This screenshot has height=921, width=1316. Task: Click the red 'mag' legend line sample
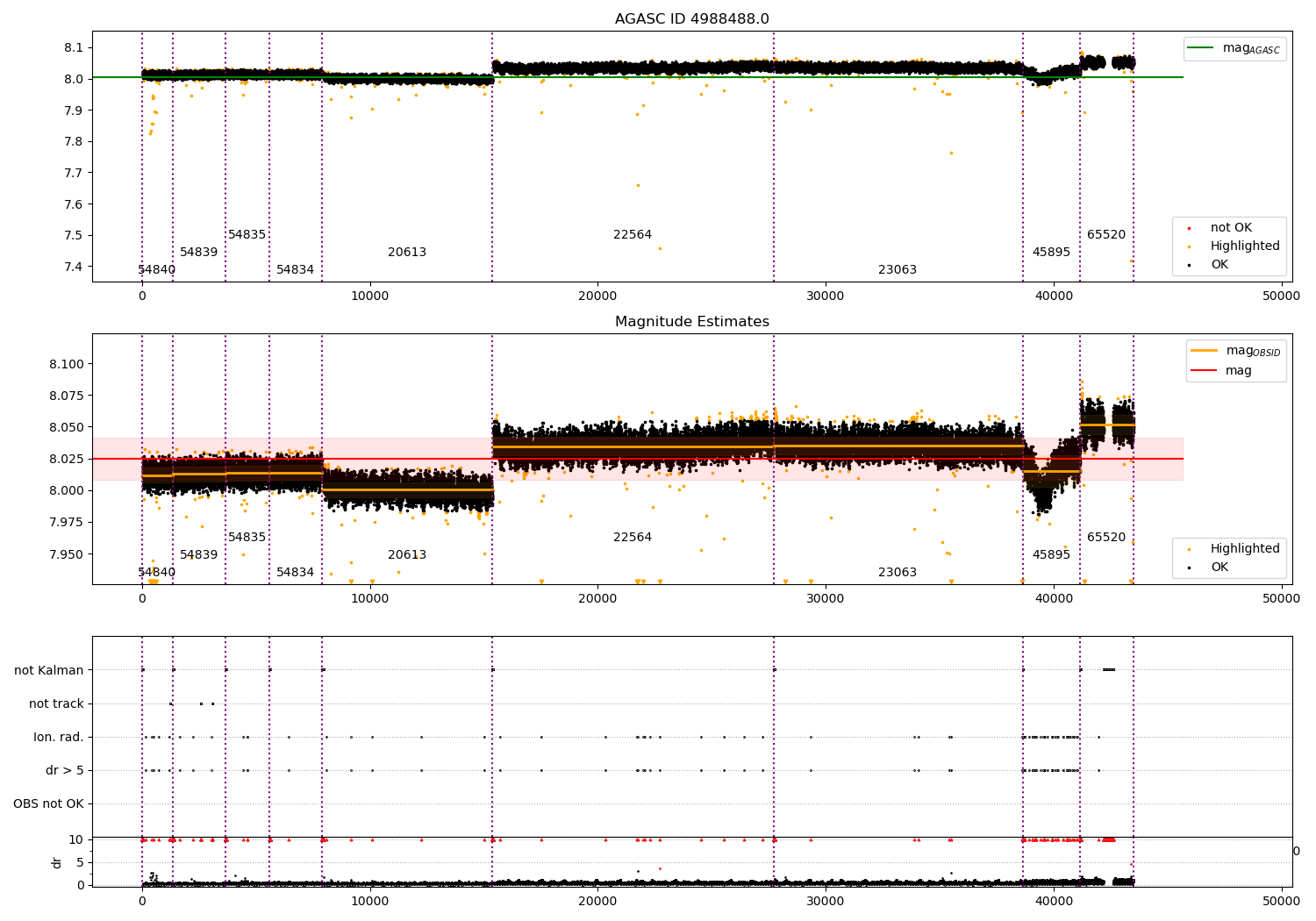1204,371
